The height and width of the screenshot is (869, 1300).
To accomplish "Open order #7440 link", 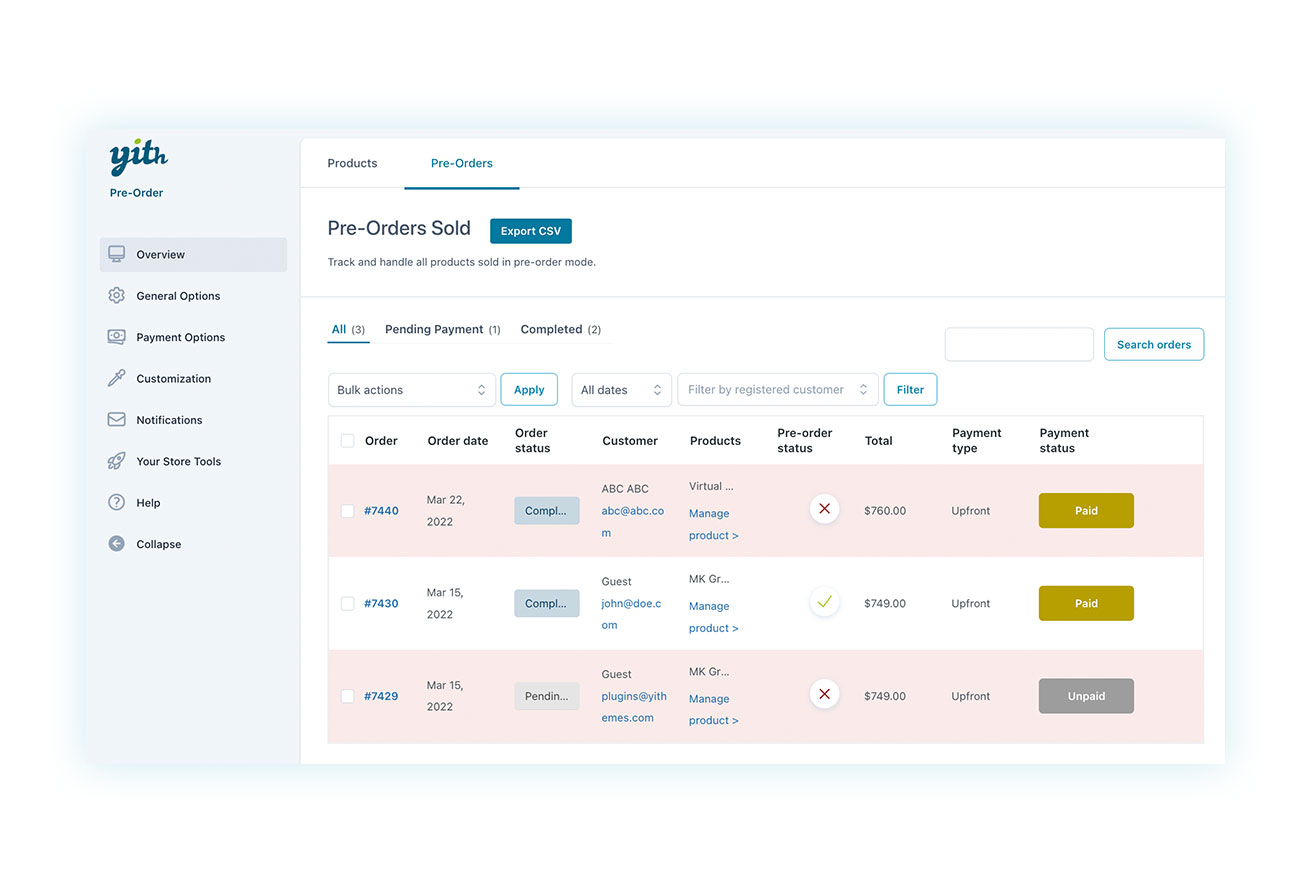I will [381, 511].
